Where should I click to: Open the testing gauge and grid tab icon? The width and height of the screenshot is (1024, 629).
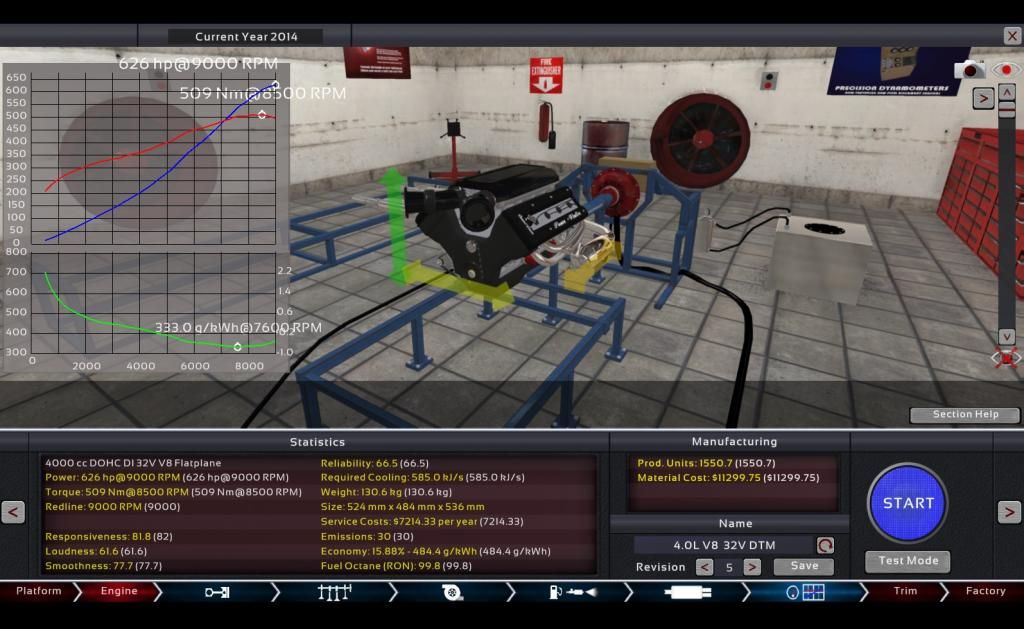[x=805, y=592]
